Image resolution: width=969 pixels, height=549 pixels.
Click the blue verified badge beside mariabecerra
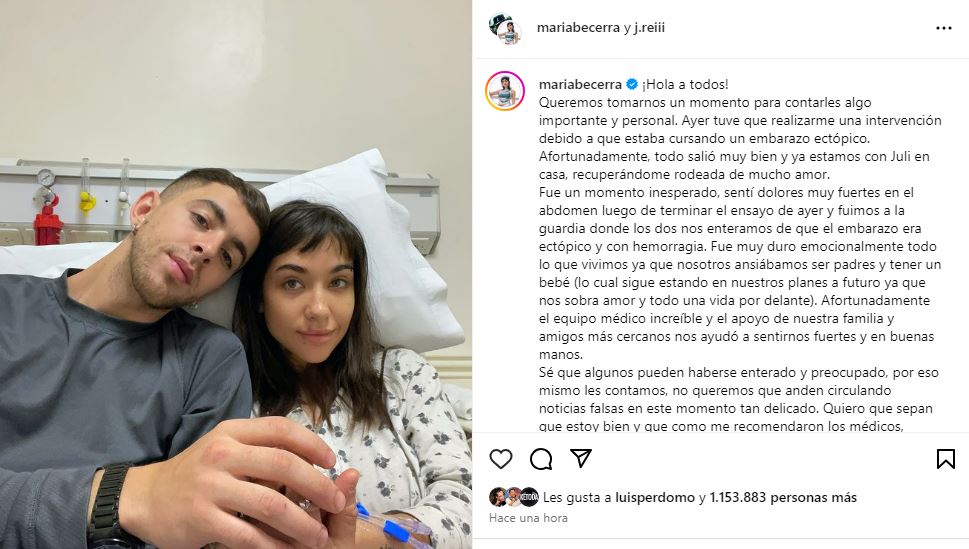coord(632,84)
